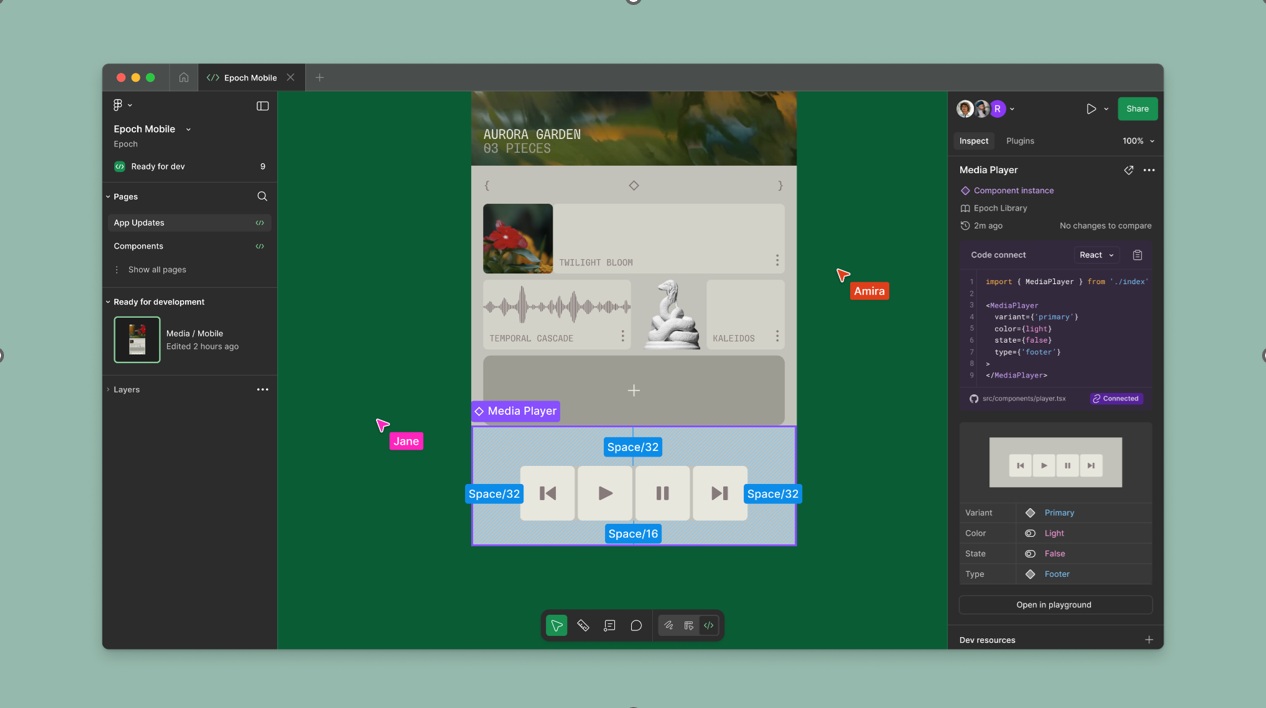
Task: Select the Components page
Action: coord(138,246)
